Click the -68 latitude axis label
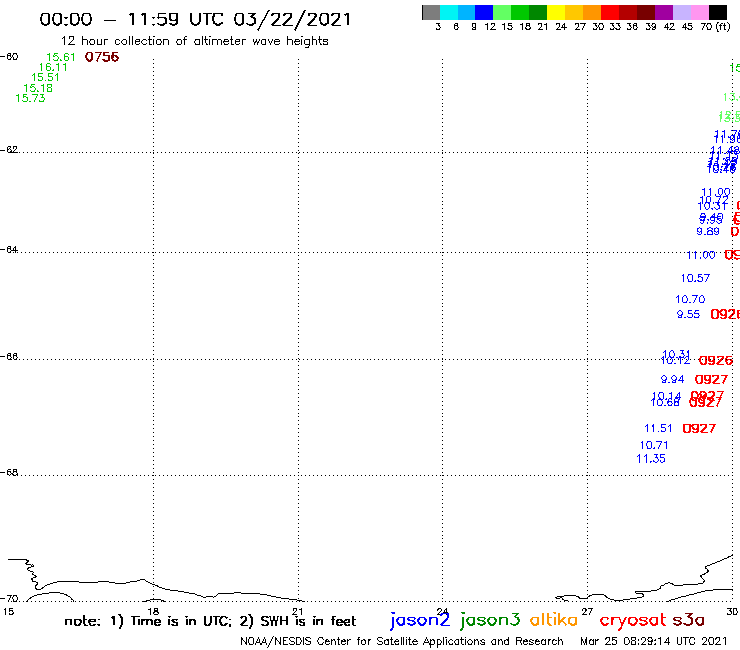 point(9,473)
